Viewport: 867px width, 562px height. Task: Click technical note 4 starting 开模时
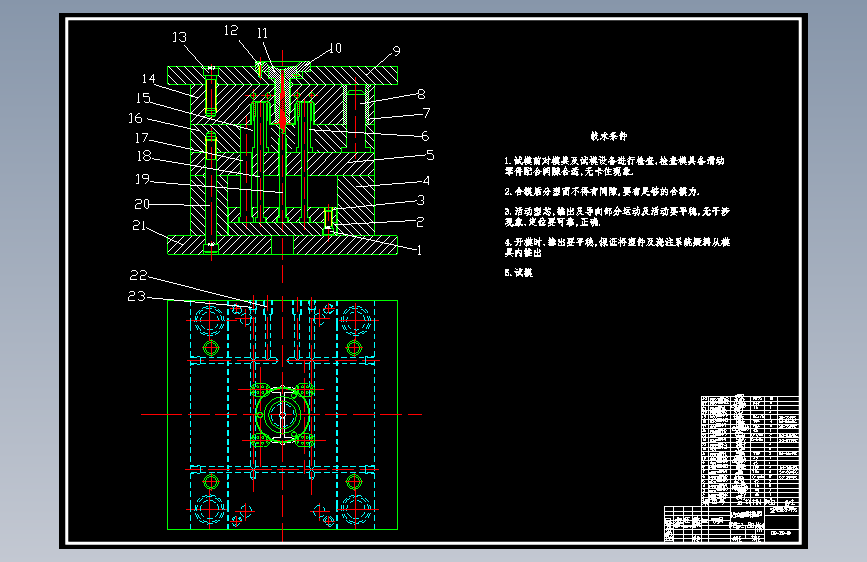click(617, 247)
